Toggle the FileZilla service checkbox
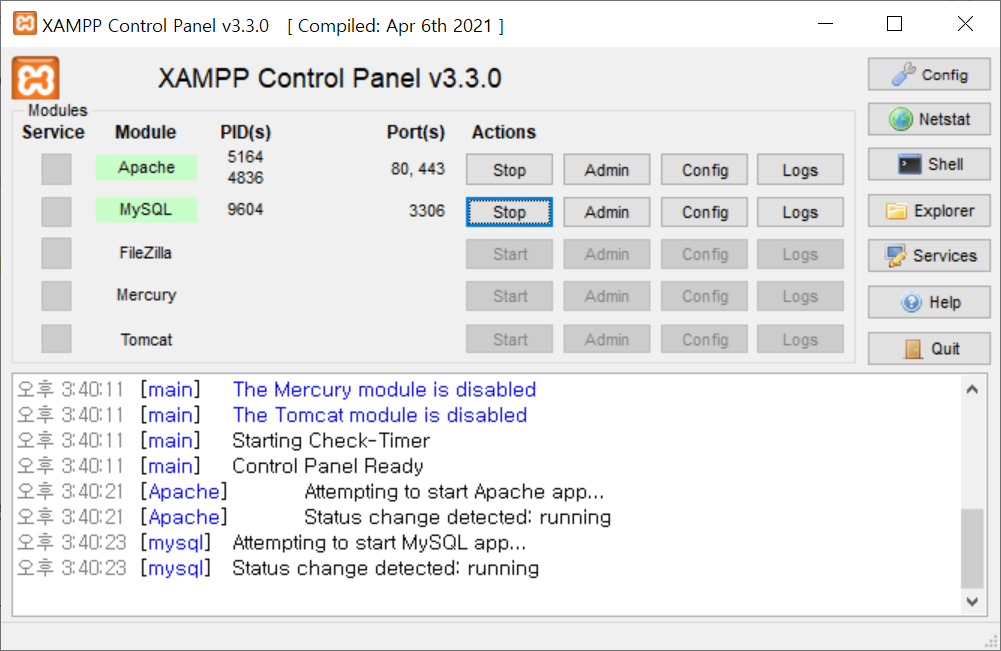Viewport: 1001px width, 651px height. (x=56, y=253)
